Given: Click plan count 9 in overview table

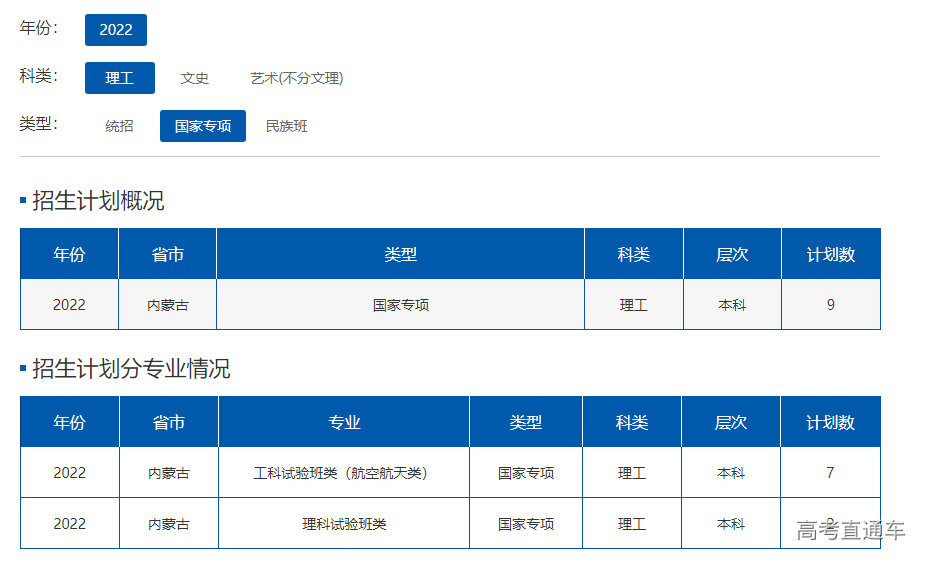Looking at the screenshot, I should tap(831, 305).
